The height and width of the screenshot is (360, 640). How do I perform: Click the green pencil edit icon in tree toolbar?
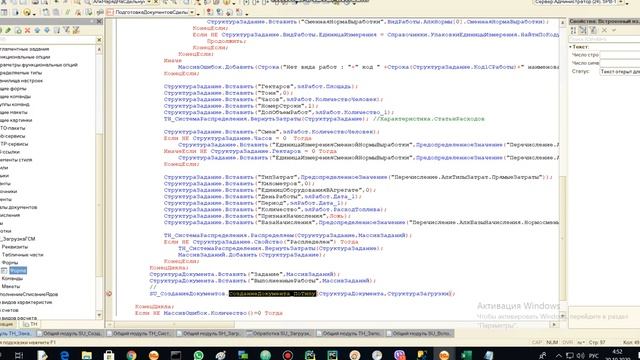pyautogui.click(x=8, y=30)
